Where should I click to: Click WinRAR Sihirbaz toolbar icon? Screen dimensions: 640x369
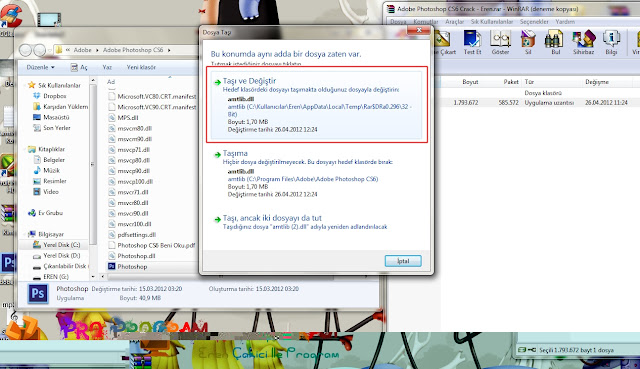[x=583, y=42]
